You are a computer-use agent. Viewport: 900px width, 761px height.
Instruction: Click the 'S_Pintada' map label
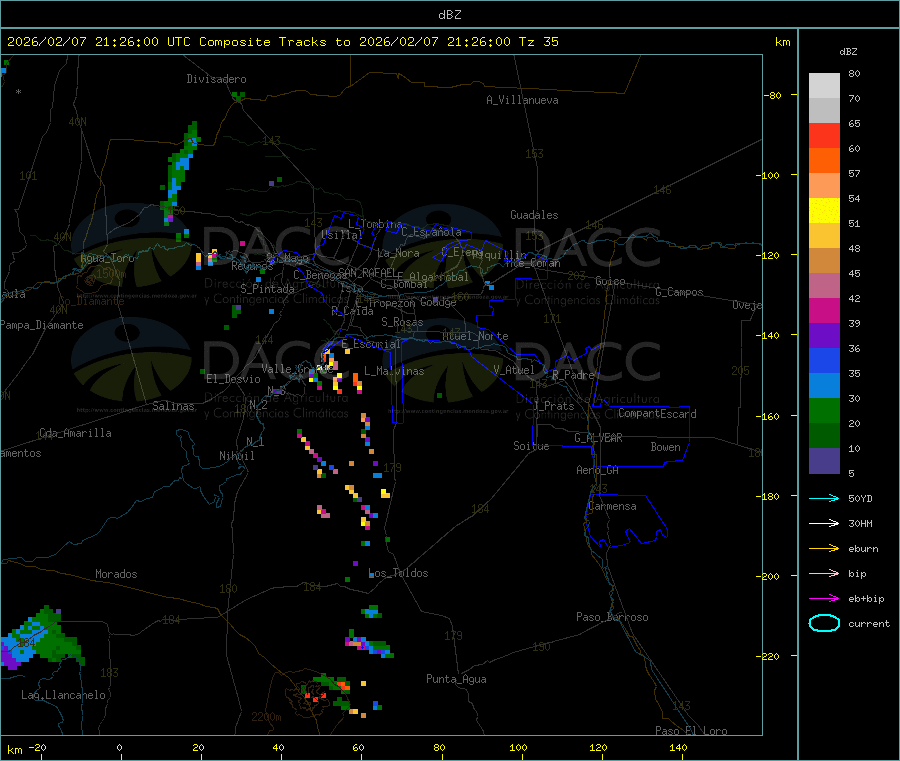[267, 289]
